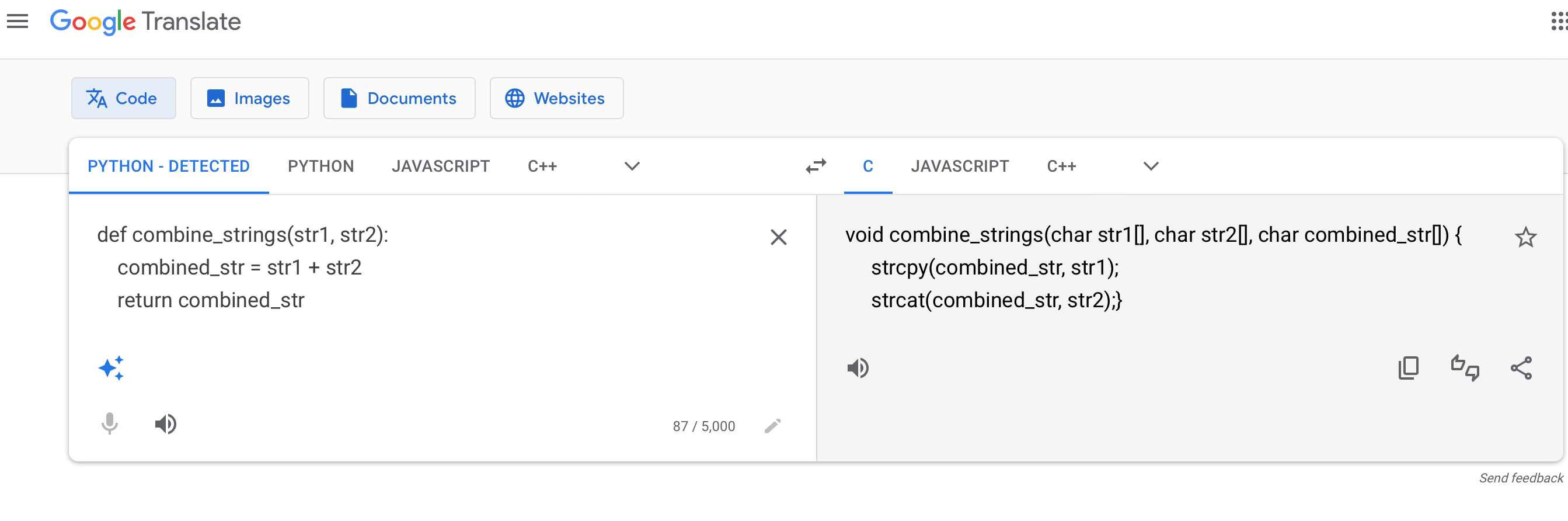This screenshot has height=521, width=1568.
Task: Choose C++ as target language
Action: point(1061,166)
